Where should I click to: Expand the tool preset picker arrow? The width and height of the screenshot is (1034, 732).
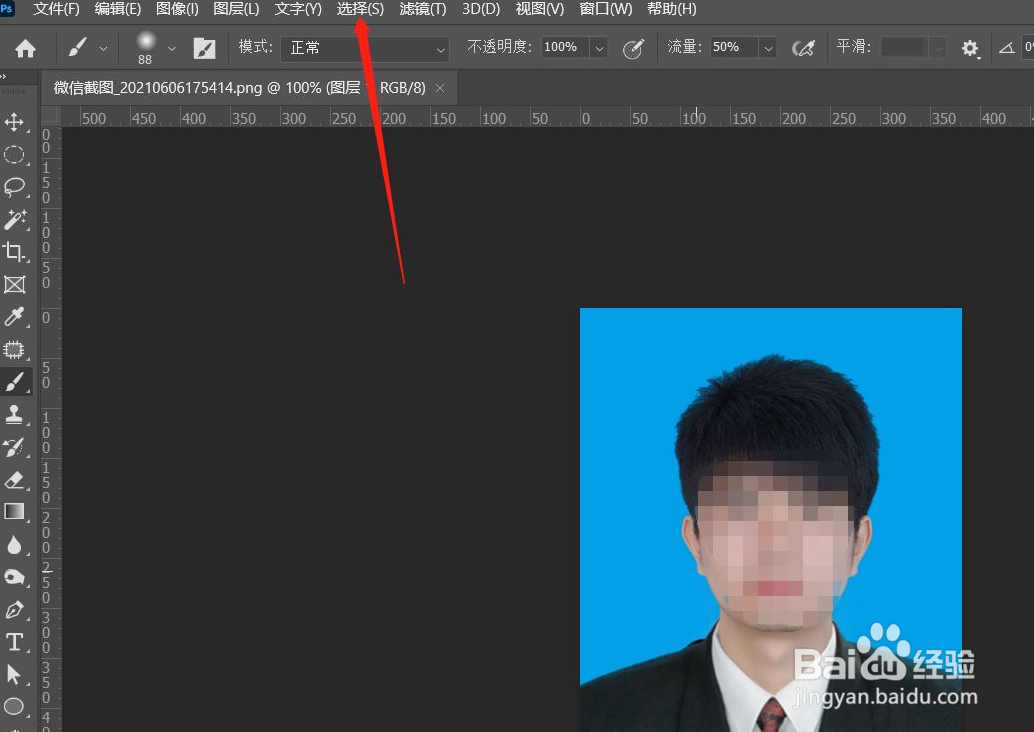pyautogui.click(x=103, y=49)
